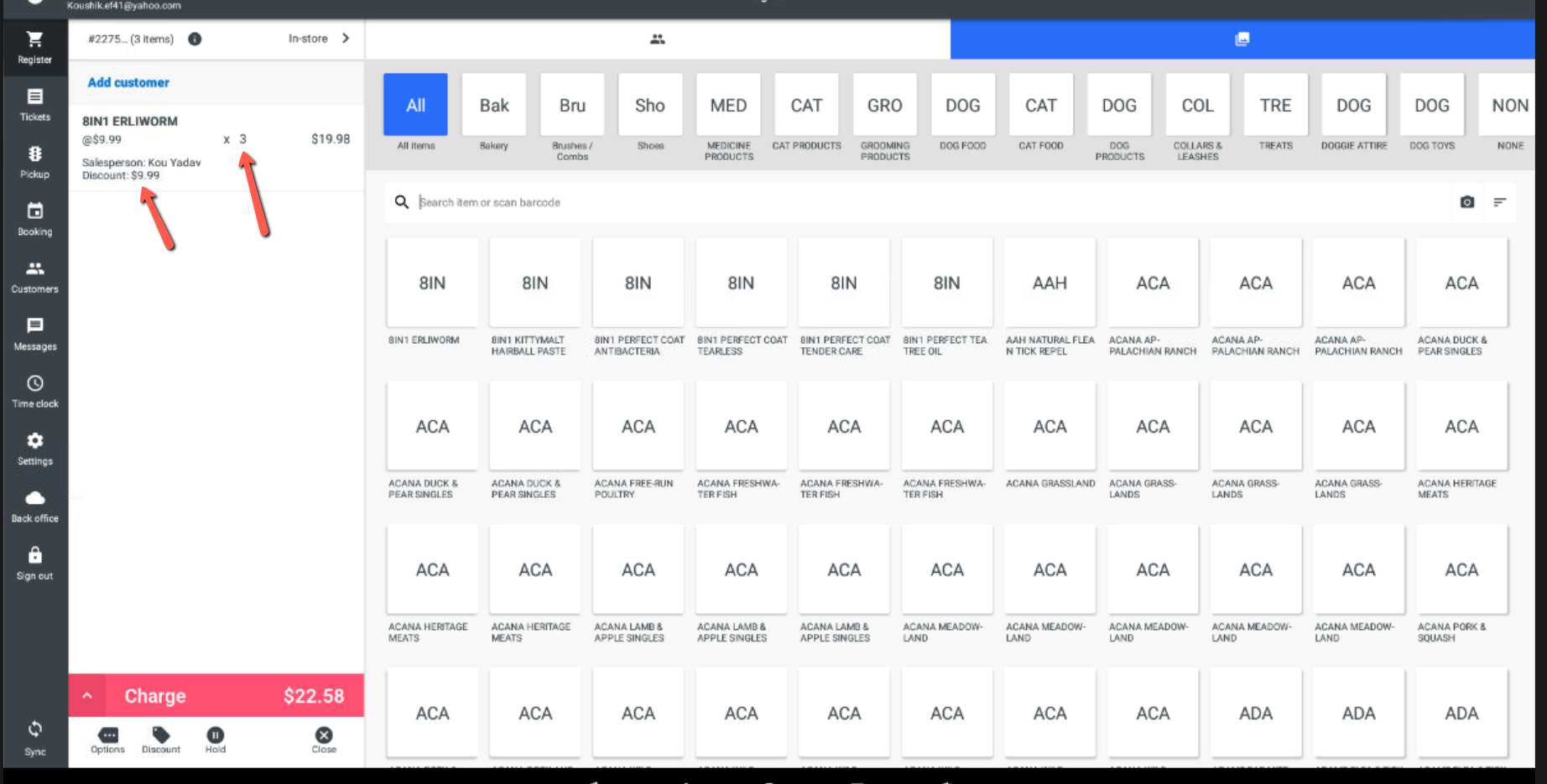1547x784 pixels.
Task: Add ACANA GRASSLAND tile
Action: (x=1050, y=426)
